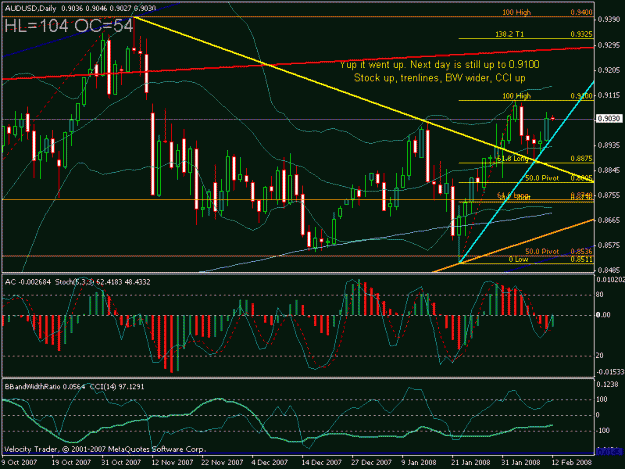Click the 9 Oct 2007 date label
The image size is (625, 469).
19,462
